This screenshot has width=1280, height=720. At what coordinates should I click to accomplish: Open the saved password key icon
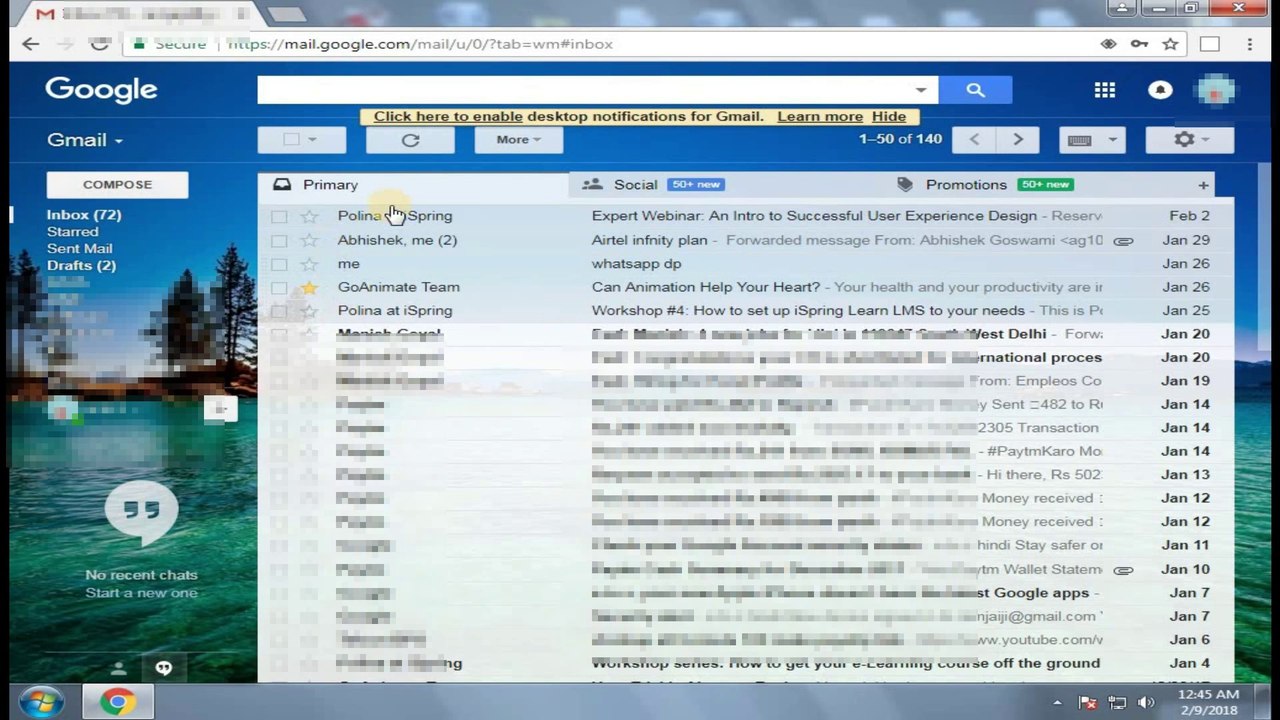point(1139,44)
